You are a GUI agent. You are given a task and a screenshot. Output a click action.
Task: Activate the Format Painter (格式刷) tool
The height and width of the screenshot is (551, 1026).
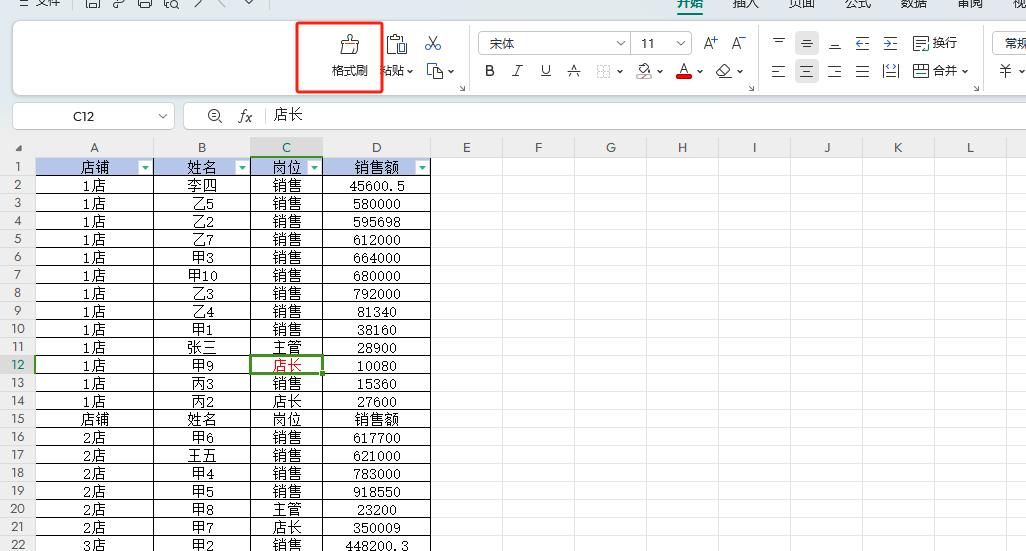point(349,56)
